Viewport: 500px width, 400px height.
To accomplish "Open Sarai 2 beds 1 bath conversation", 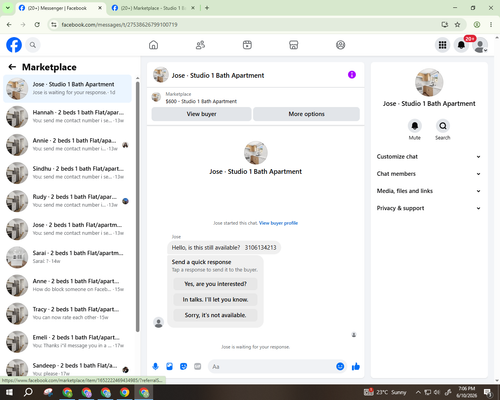I will pos(67,257).
